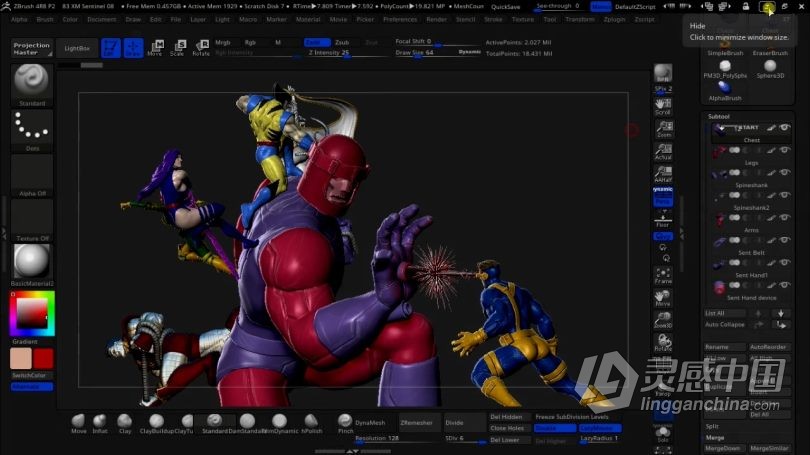Click the right-shelf Rotate view icon
The image size is (810, 455).
pyautogui.click(x=663, y=342)
